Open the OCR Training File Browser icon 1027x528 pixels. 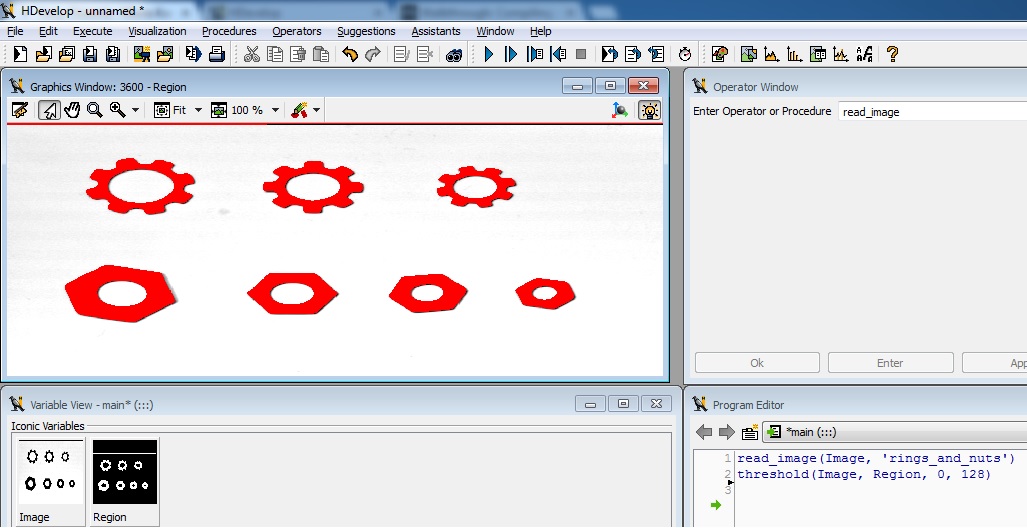coord(865,54)
